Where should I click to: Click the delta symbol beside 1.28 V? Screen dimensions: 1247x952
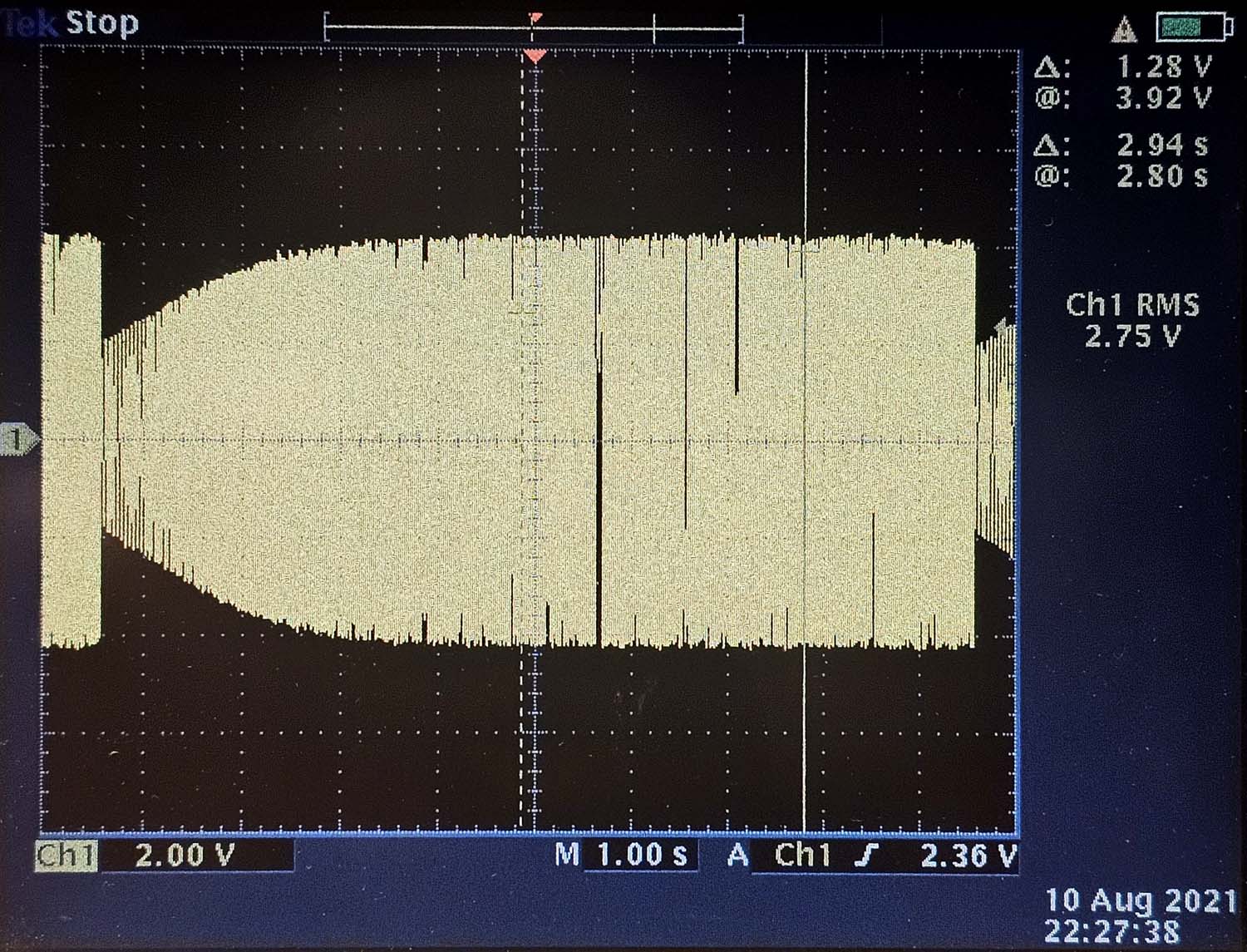[x=1051, y=67]
